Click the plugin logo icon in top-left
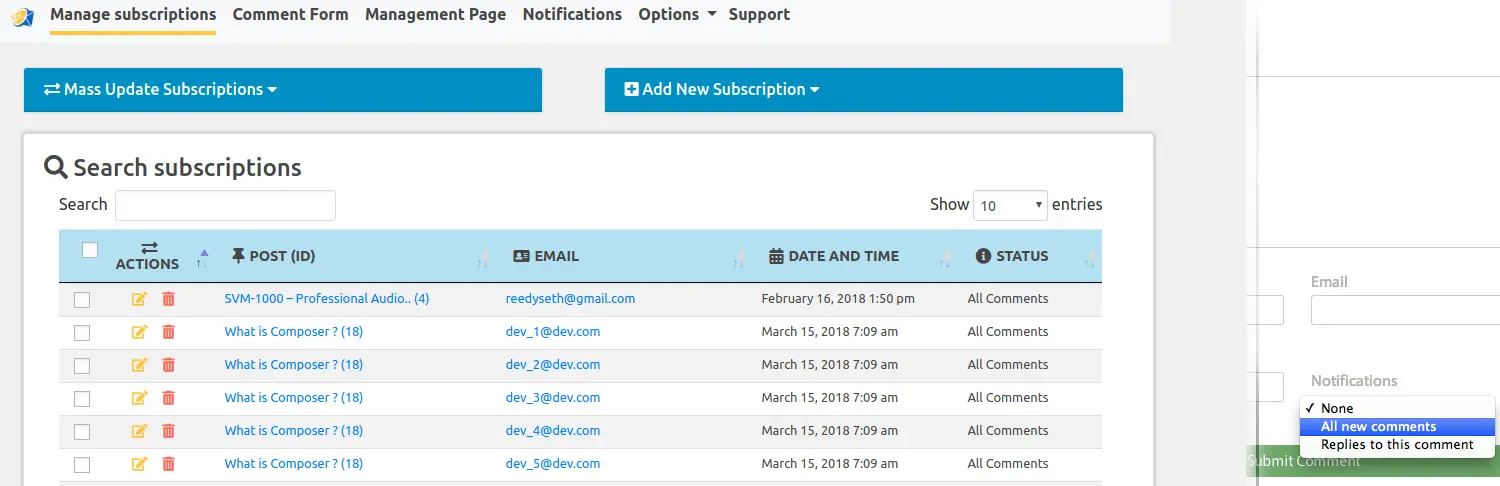This screenshot has width=1500, height=486. point(22,16)
